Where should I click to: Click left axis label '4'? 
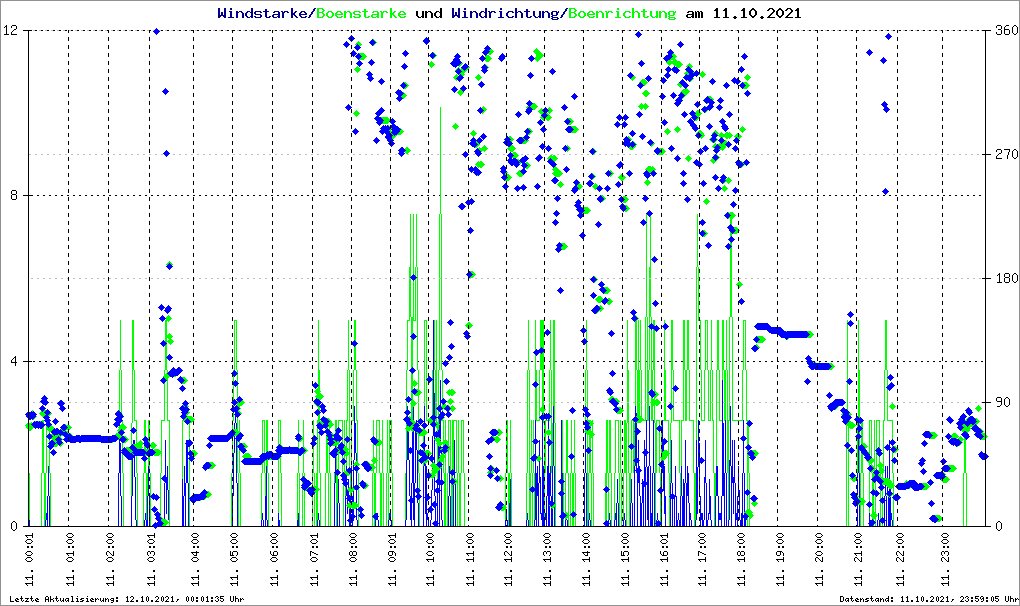[13, 361]
